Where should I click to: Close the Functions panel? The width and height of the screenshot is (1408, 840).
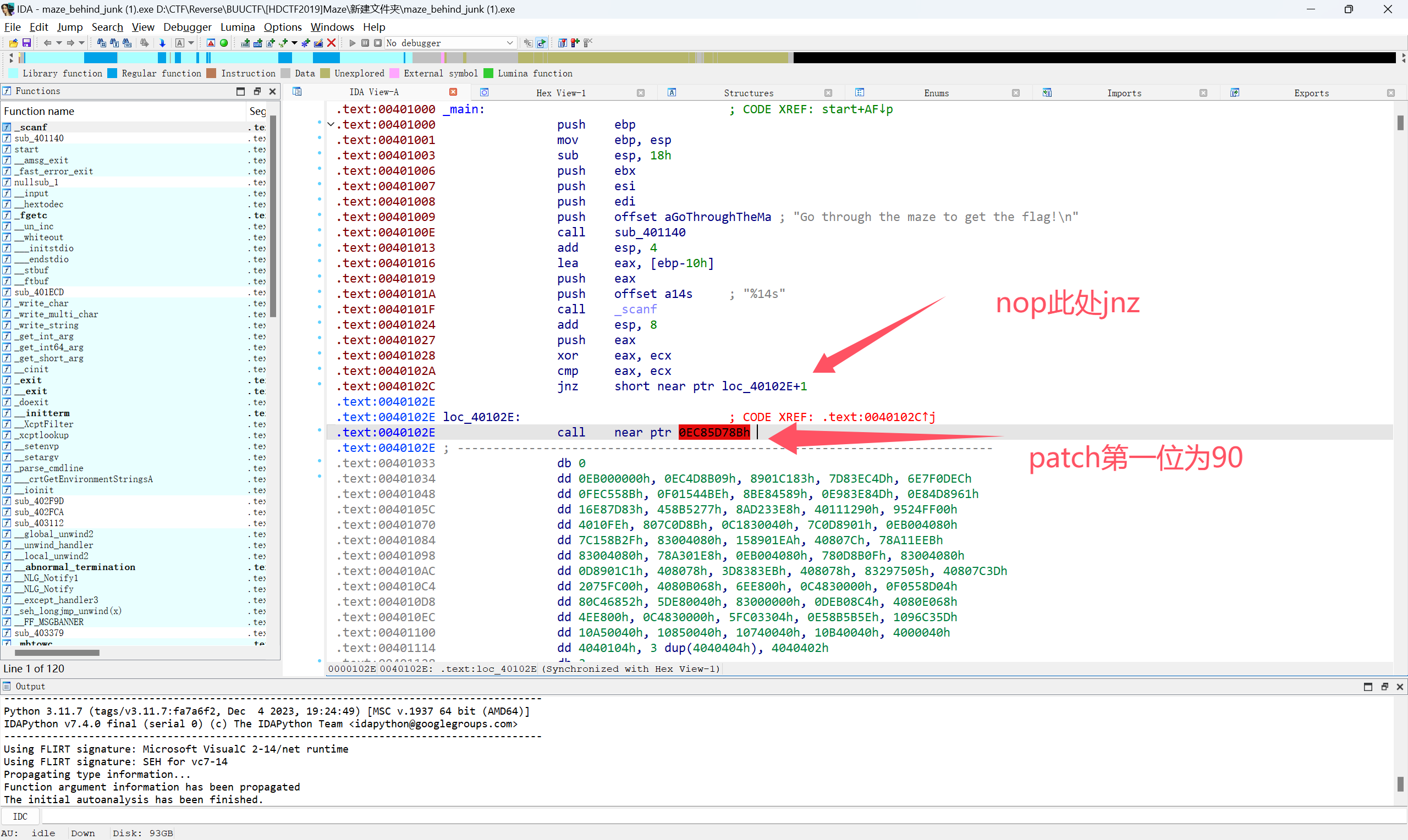pos(272,91)
